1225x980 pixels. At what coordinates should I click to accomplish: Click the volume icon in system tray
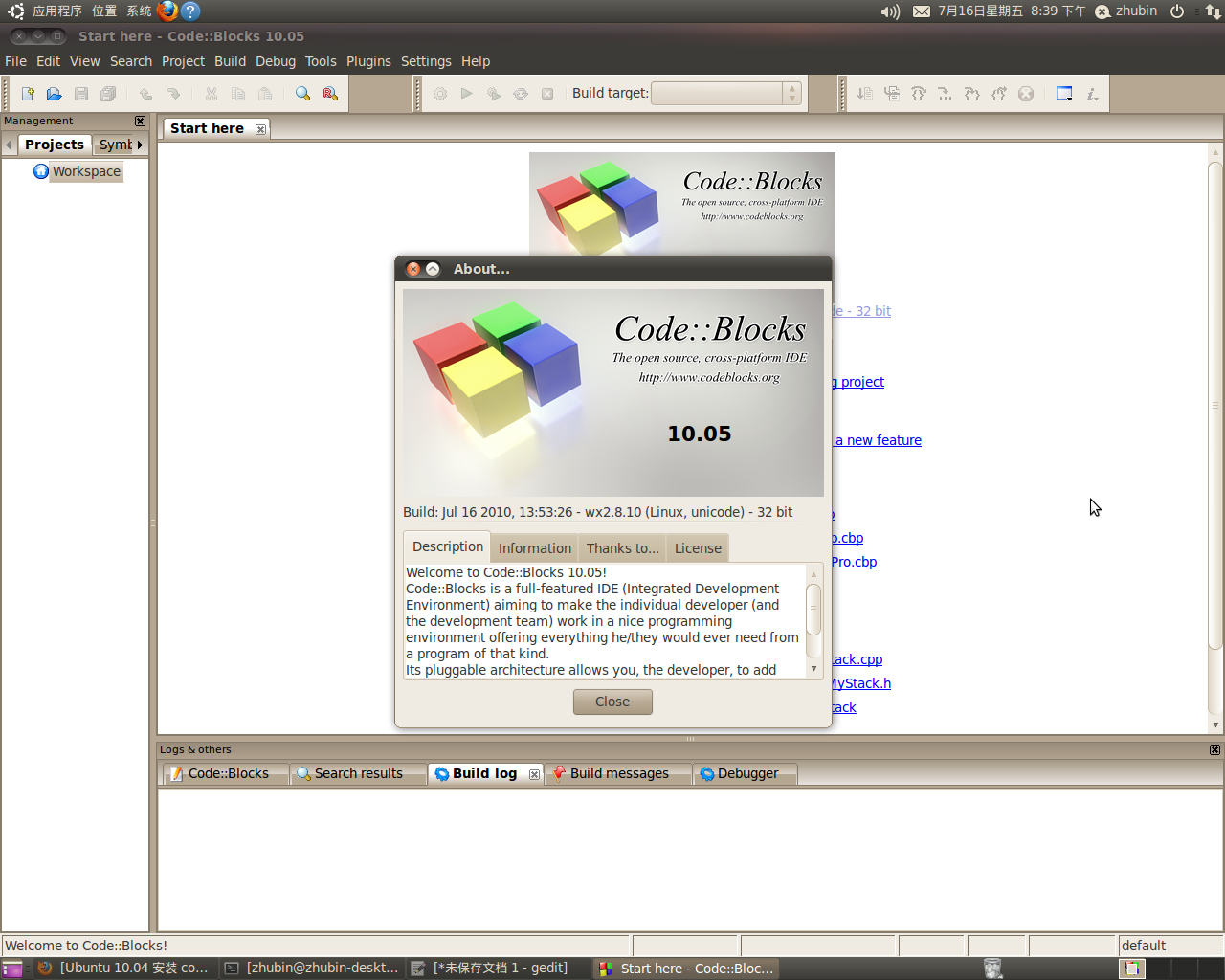pyautogui.click(x=890, y=11)
